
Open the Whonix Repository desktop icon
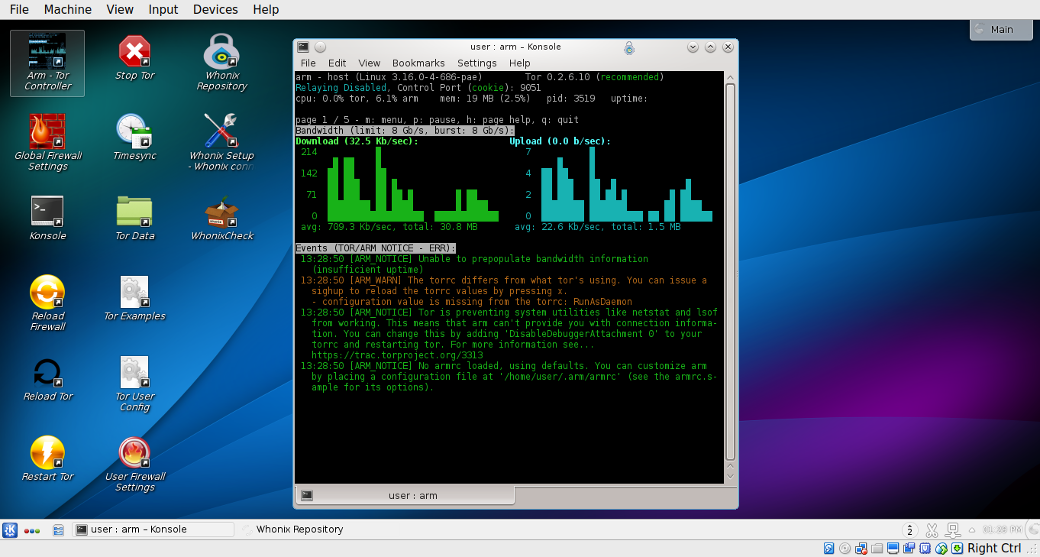tap(222, 62)
